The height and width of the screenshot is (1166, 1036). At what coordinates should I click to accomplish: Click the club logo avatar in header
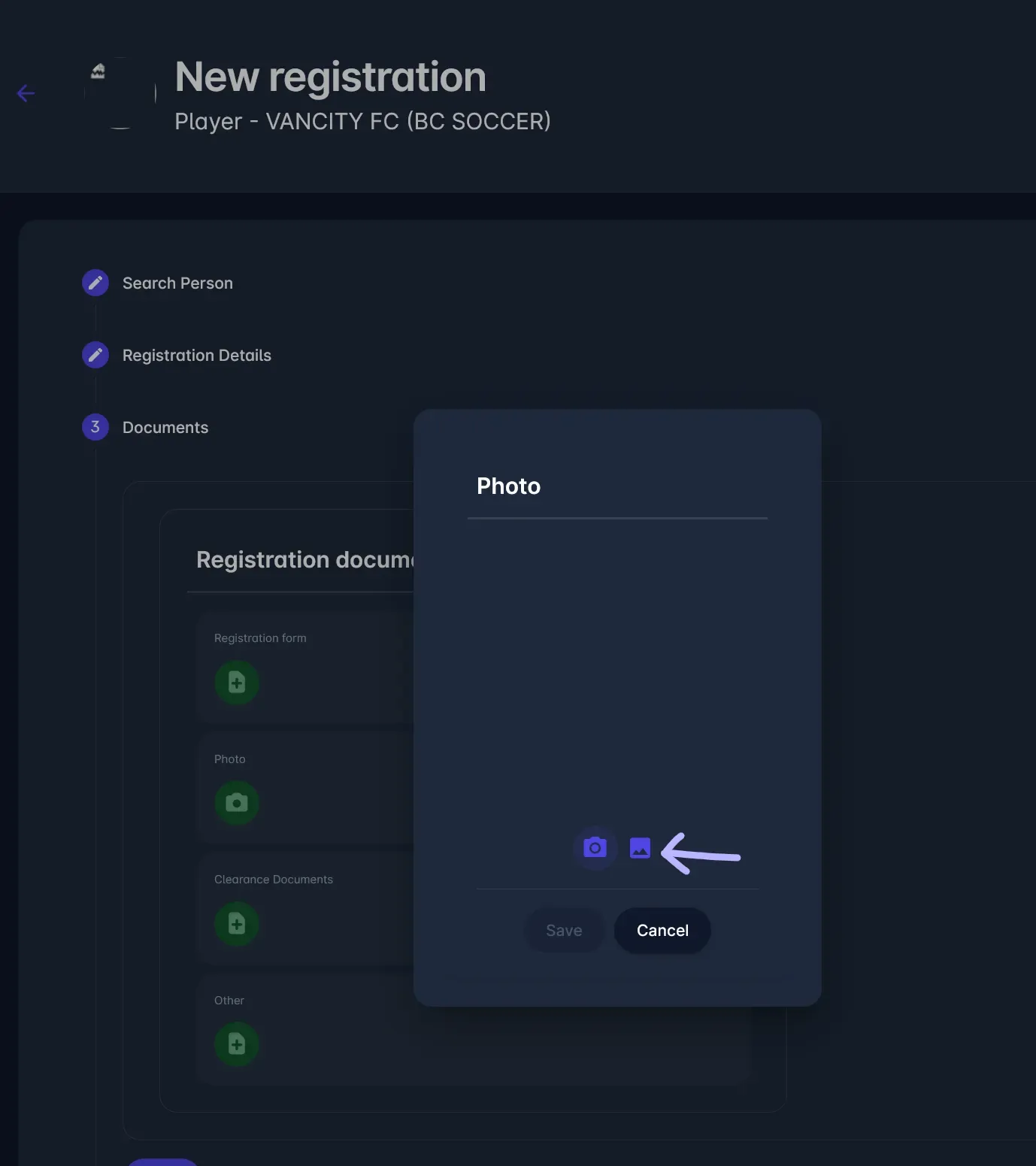tap(120, 93)
